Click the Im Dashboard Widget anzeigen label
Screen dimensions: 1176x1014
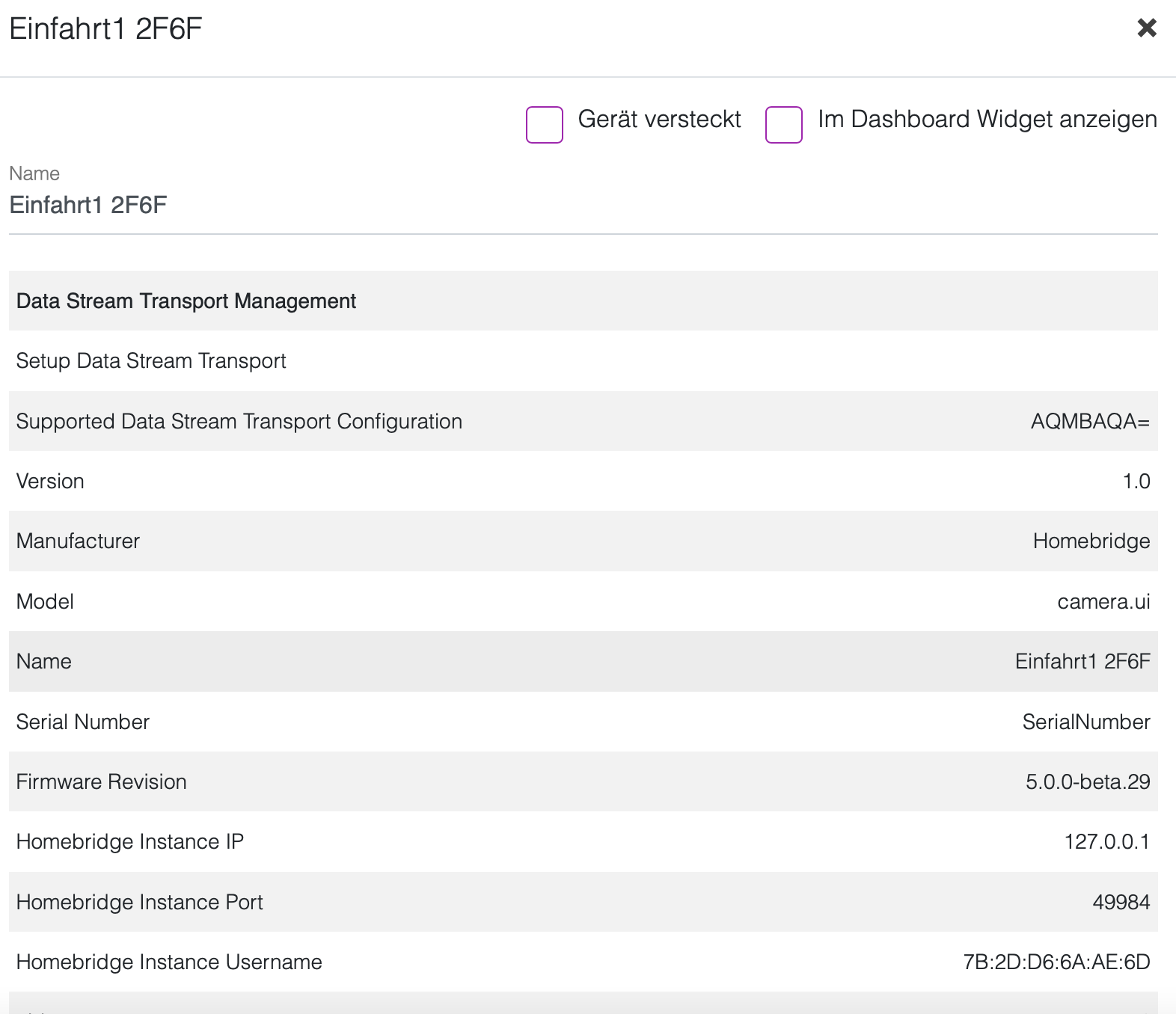[x=987, y=120]
